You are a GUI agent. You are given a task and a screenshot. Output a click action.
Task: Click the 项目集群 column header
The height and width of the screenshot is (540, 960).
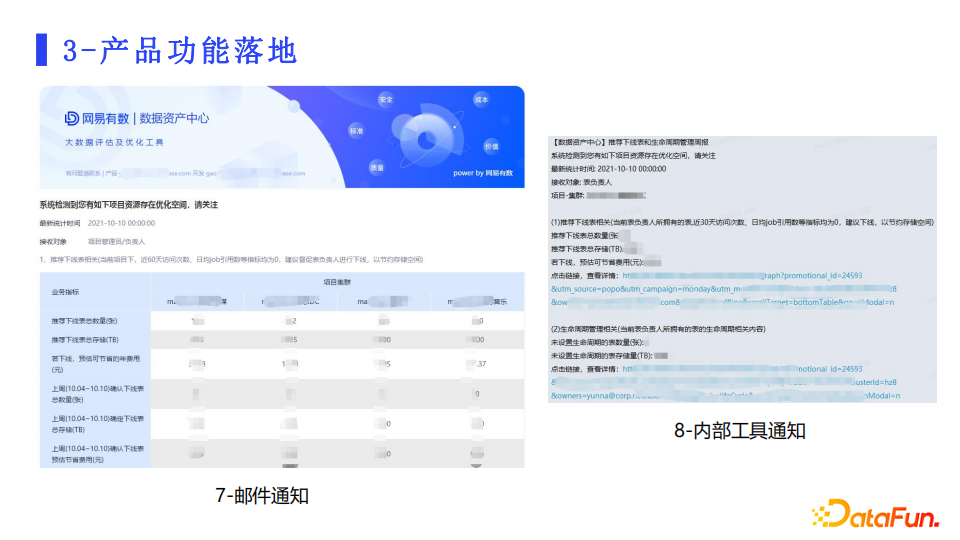point(337,282)
